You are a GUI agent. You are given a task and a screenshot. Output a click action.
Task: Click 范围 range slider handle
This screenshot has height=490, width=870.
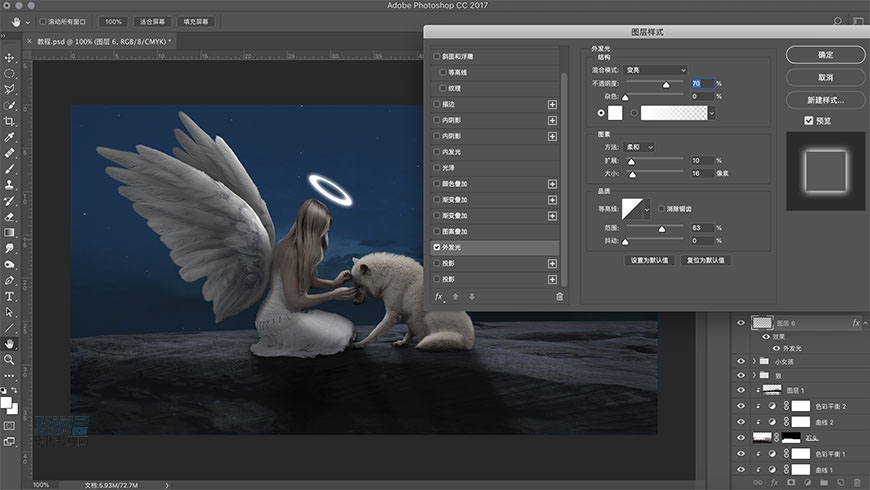[661, 229]
